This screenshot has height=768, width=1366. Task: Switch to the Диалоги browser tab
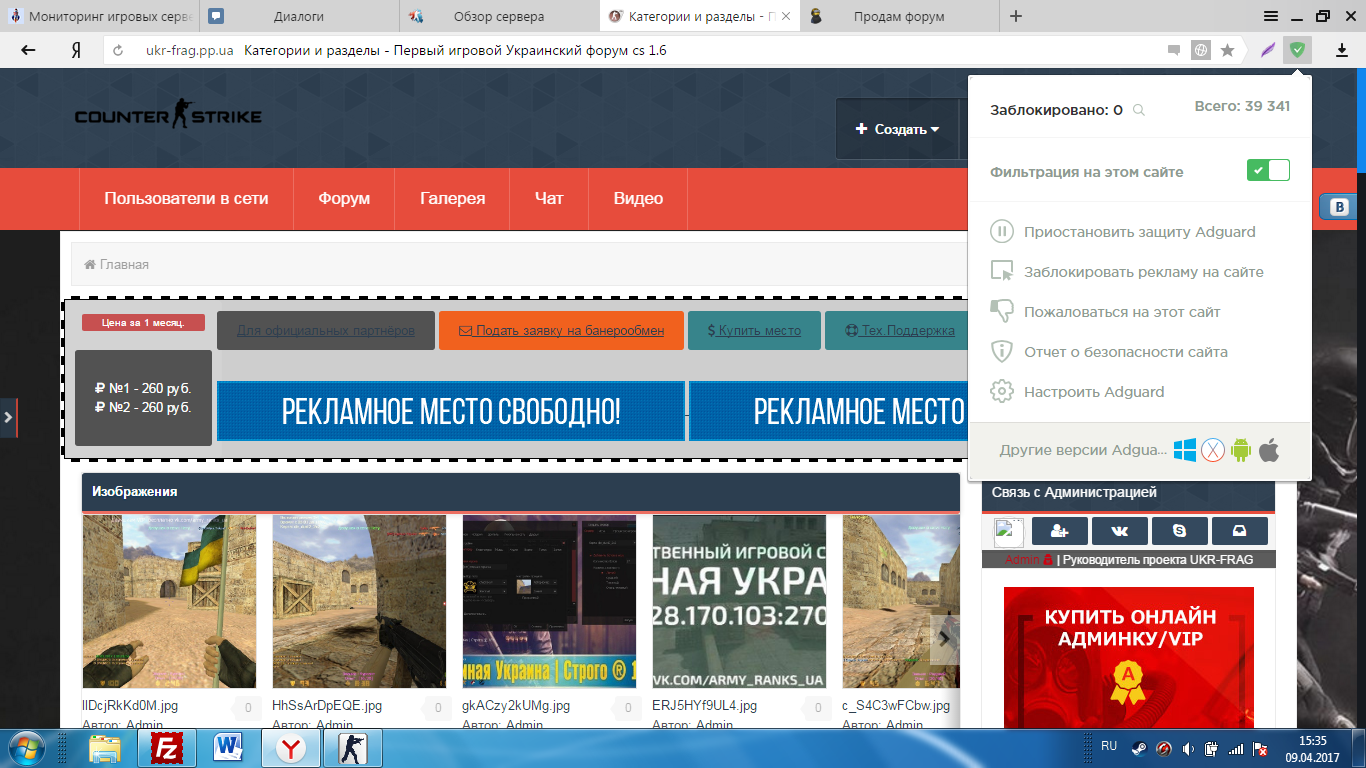point(298,16)
